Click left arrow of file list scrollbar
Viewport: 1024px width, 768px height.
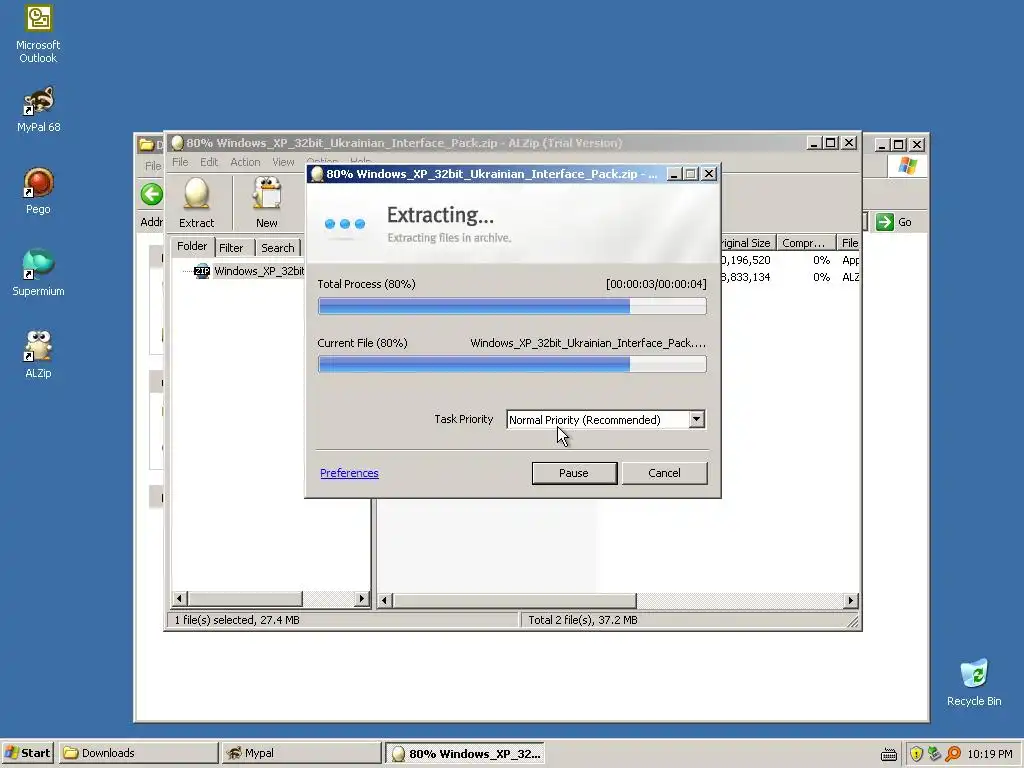coord(385,600)
